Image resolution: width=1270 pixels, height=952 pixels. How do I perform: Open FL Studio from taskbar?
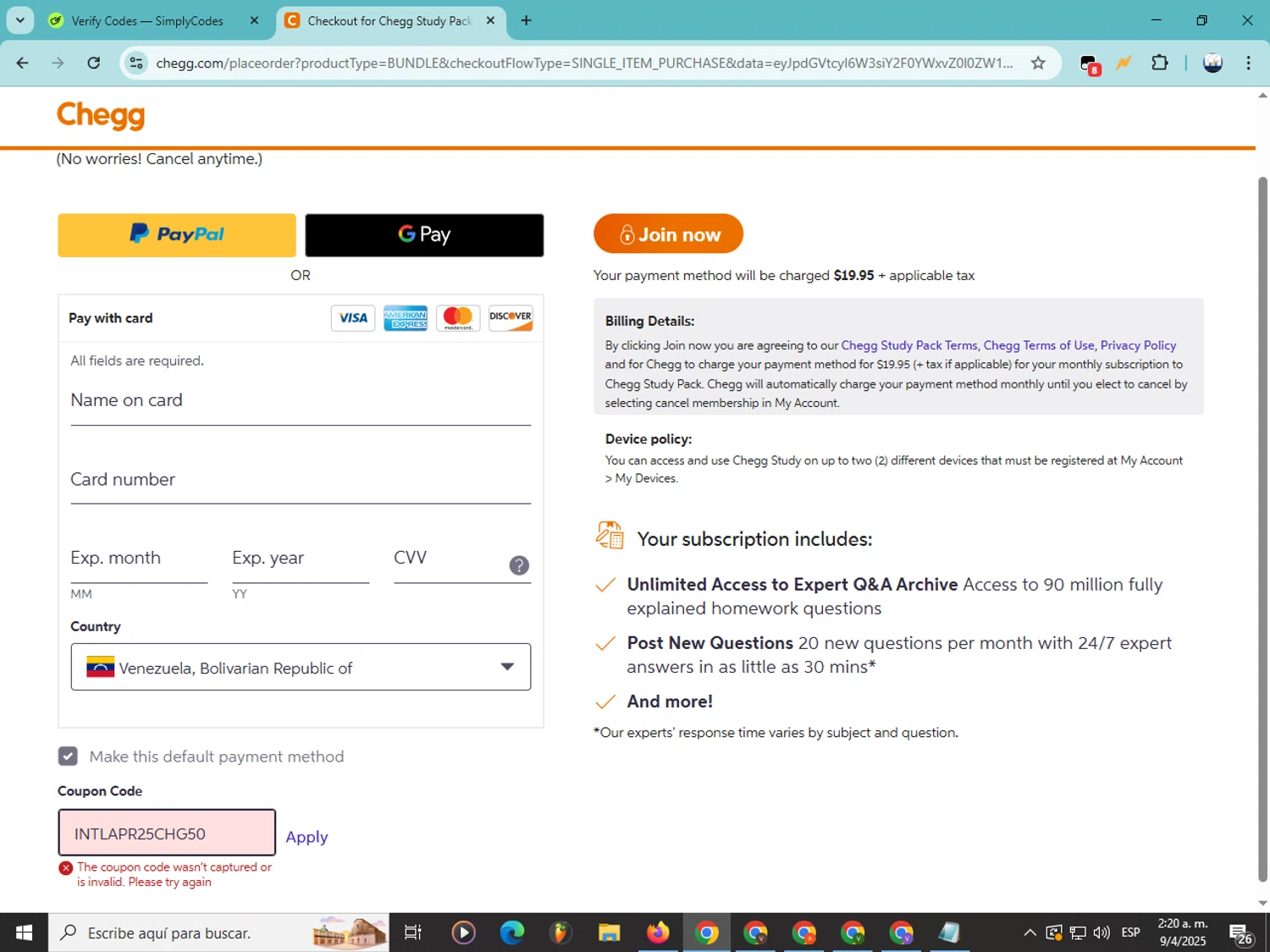(560, 933)
